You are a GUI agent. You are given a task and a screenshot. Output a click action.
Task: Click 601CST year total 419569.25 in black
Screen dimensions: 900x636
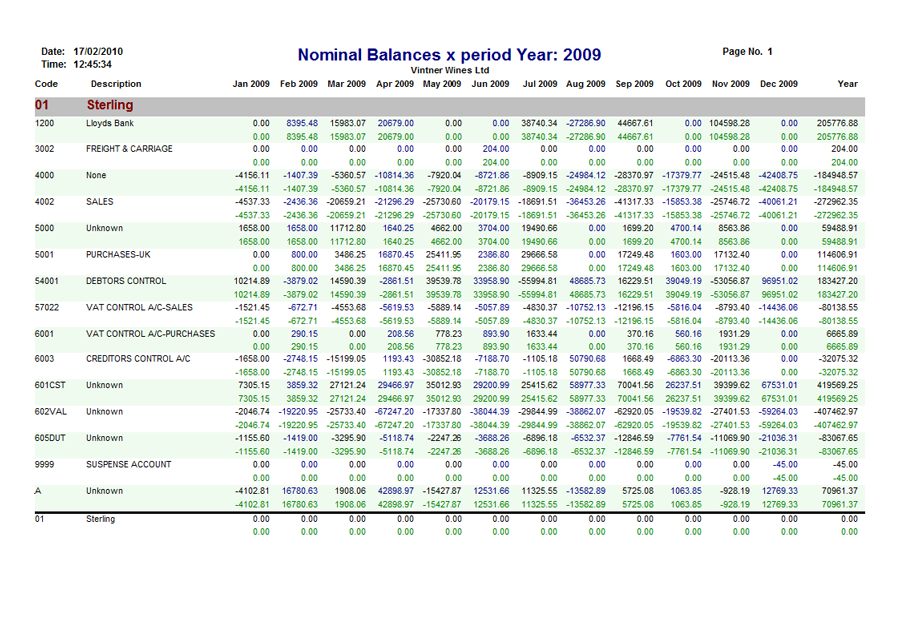837,385
